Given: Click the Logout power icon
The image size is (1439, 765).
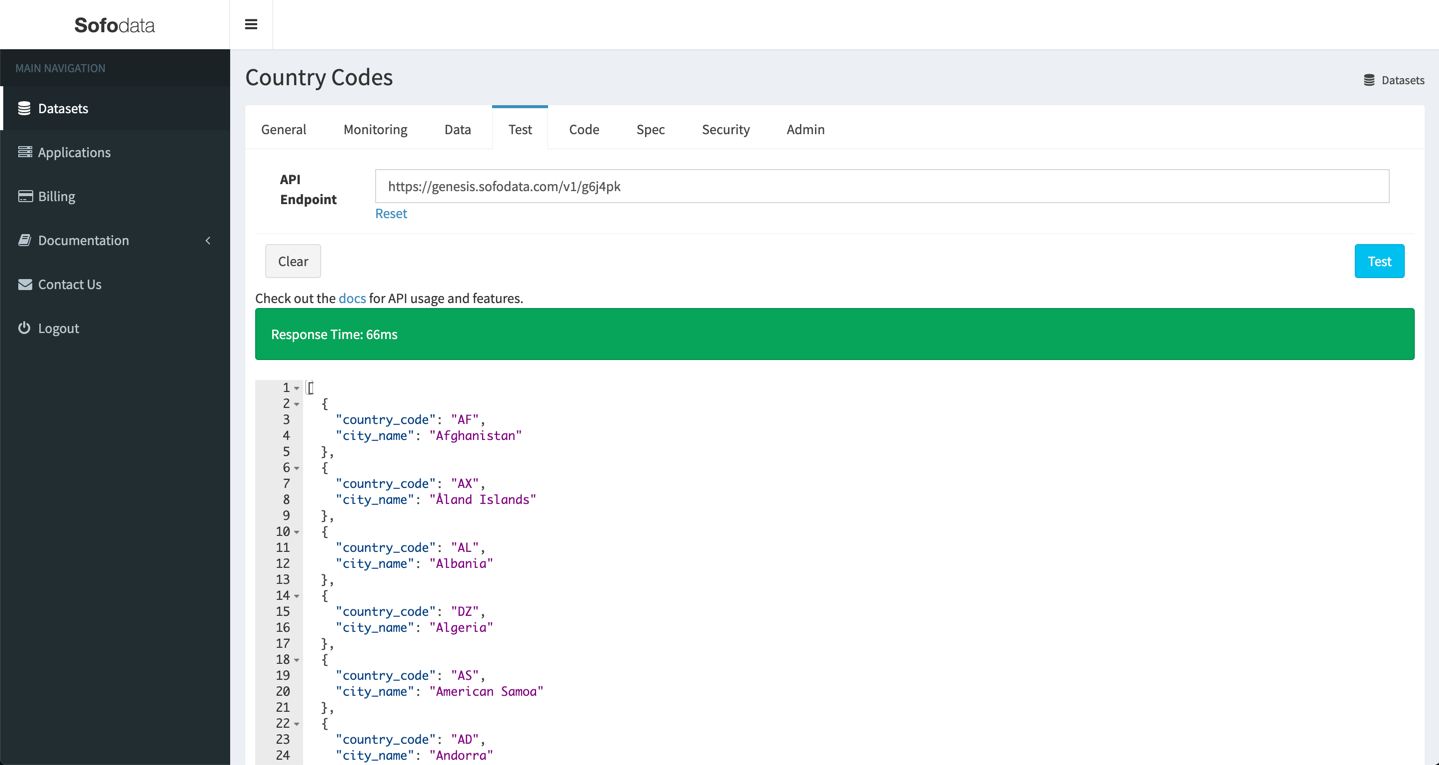Looking at the screenshot, I should pyautogui.click(x=24, y=328).
